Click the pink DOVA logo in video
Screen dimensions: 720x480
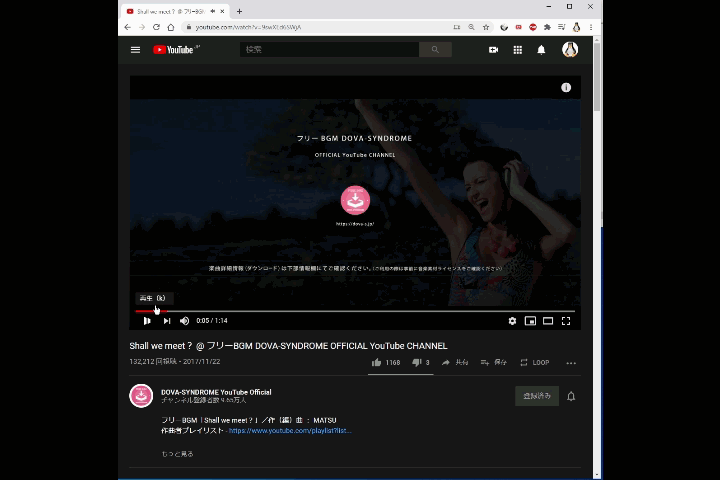[x=355, y=200]
